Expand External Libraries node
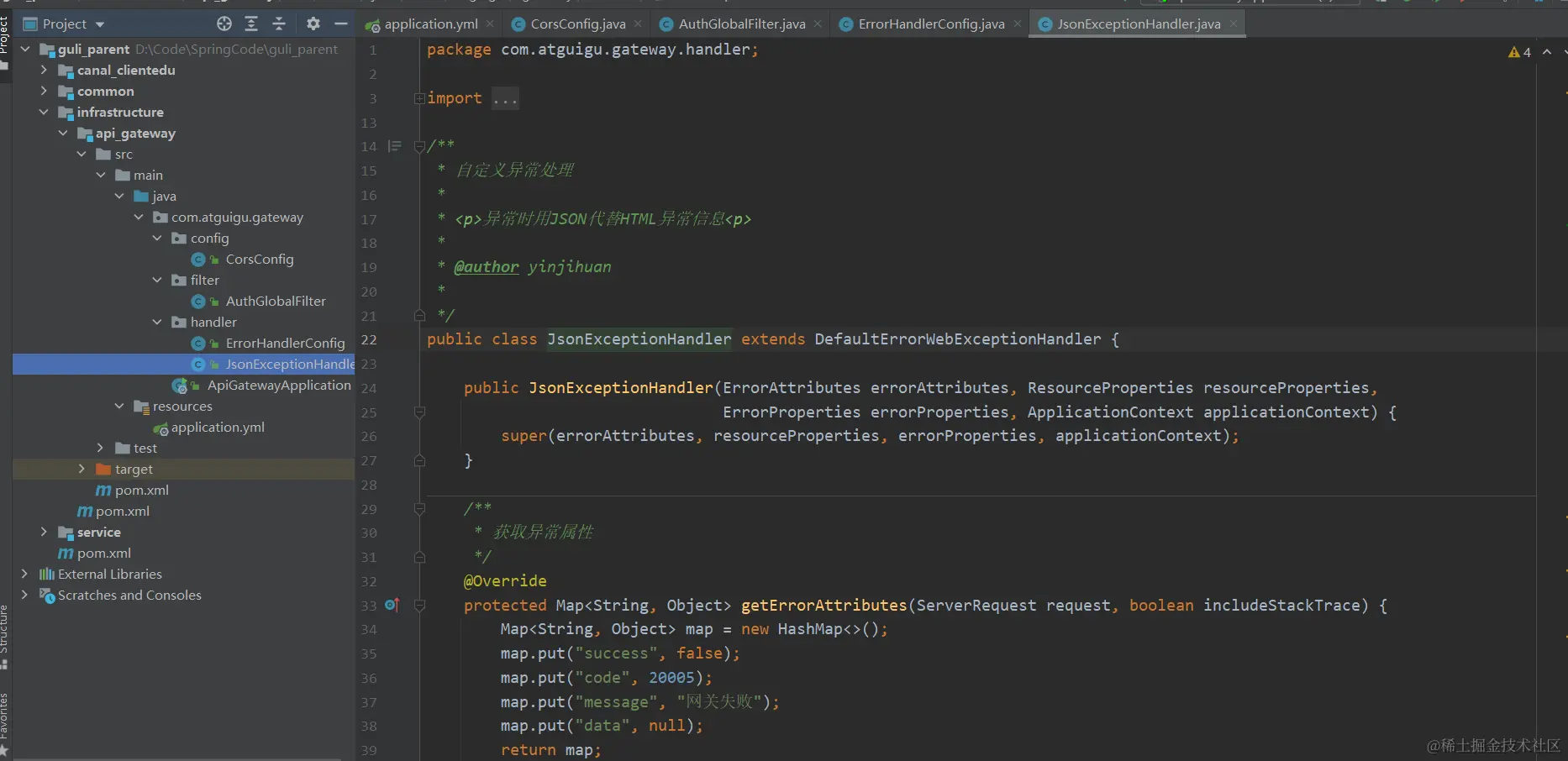 click(25, 575)
